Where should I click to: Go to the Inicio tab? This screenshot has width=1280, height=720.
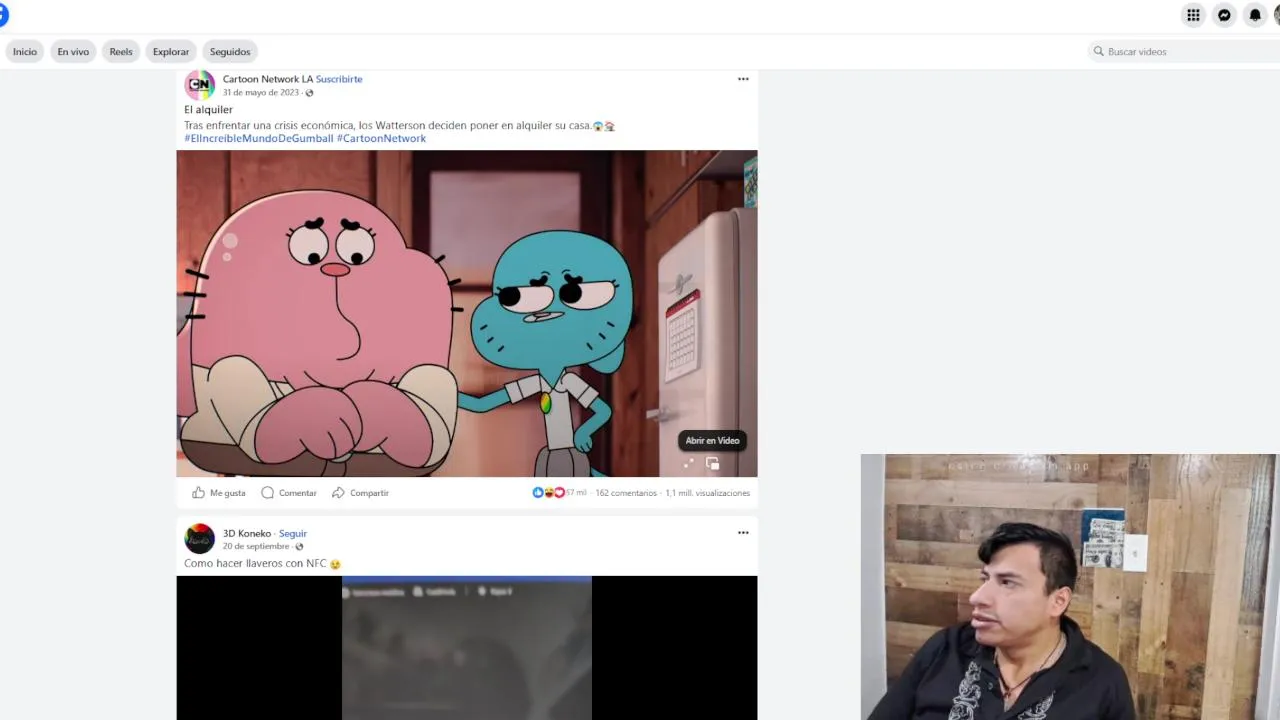point(25,51)
